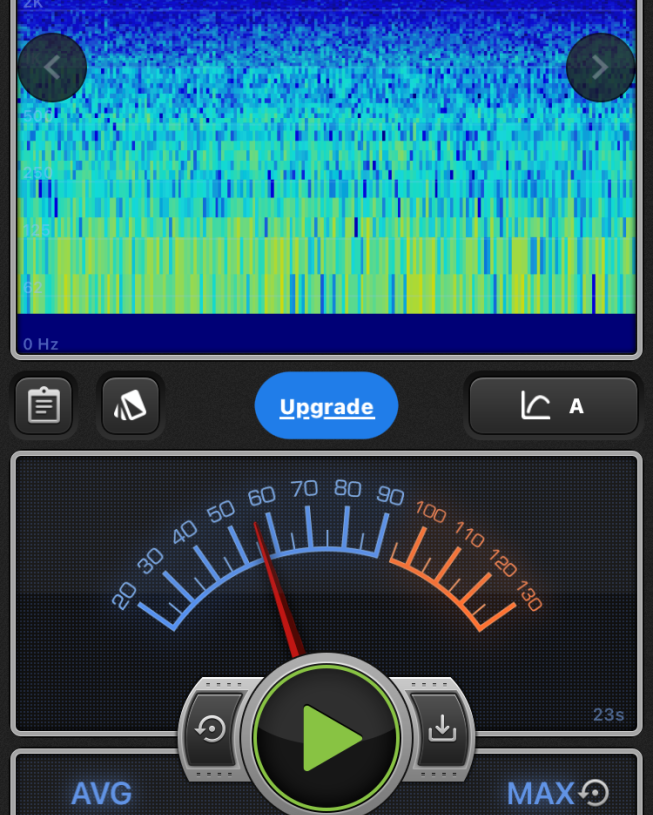
Task: Open the clipboard notes icon
Action: (x=44, y=406)
